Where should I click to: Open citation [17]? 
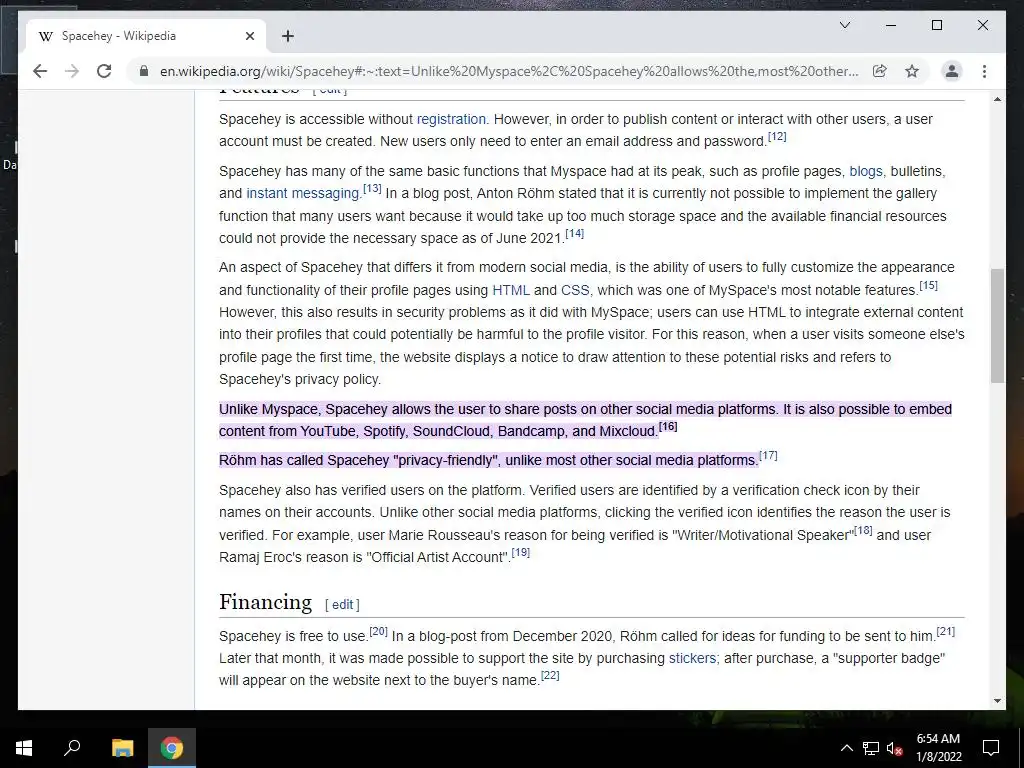coord(768,455)
